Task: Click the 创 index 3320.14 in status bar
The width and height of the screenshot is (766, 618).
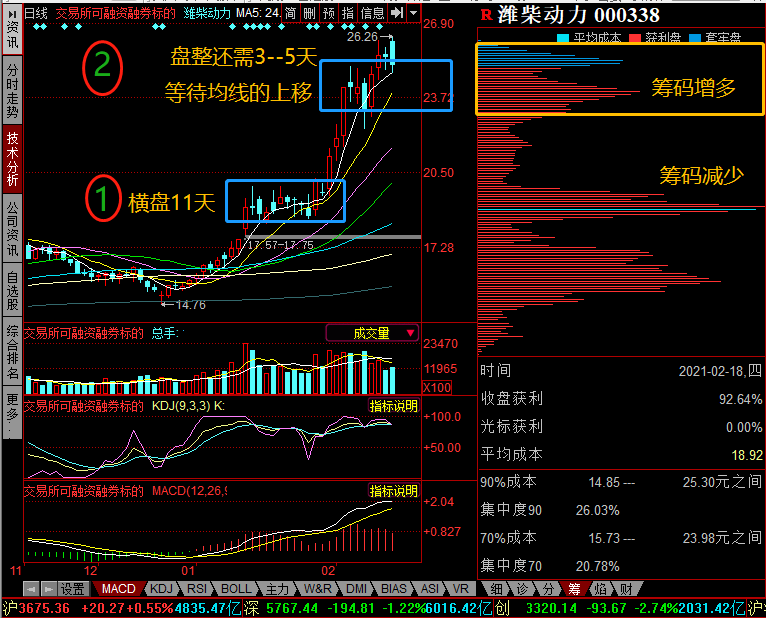Action: pyautogui.click(x=552, y=608)
